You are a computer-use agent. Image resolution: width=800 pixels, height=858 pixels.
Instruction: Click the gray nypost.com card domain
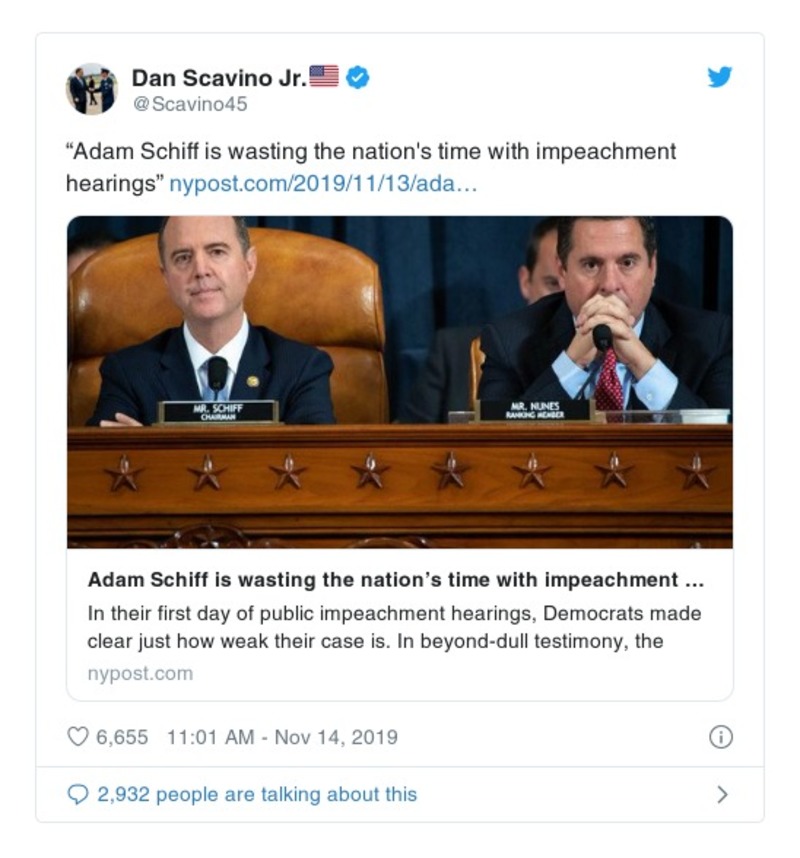(x=140, y=673)
